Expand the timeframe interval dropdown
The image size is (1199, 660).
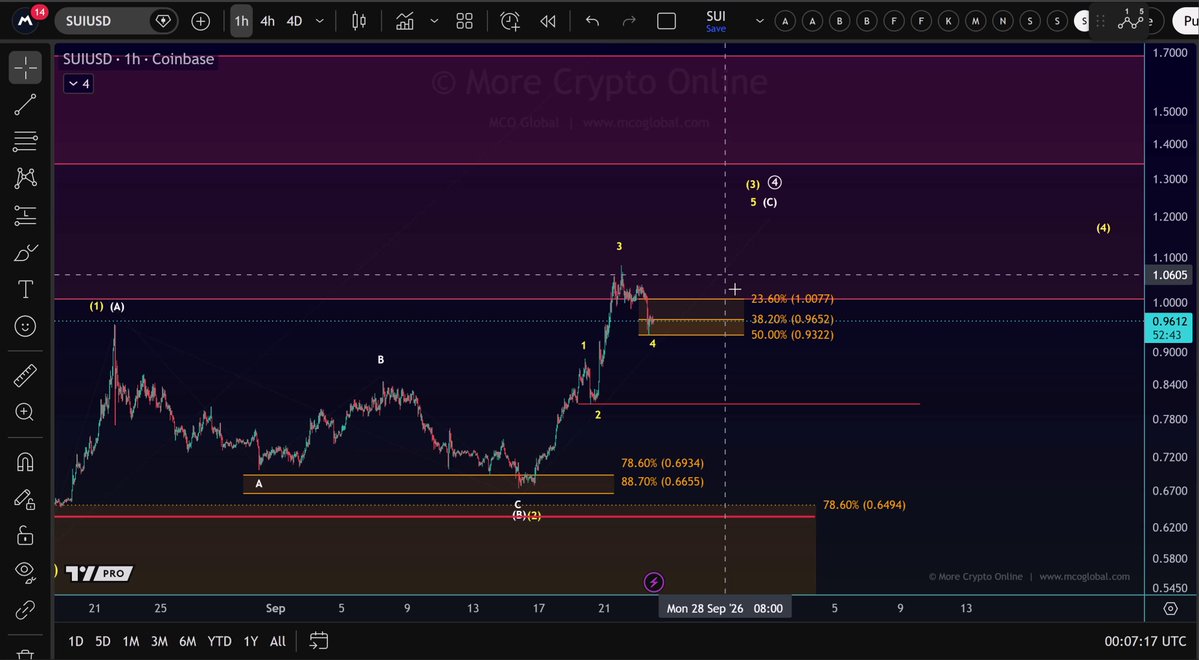(320, 21)
